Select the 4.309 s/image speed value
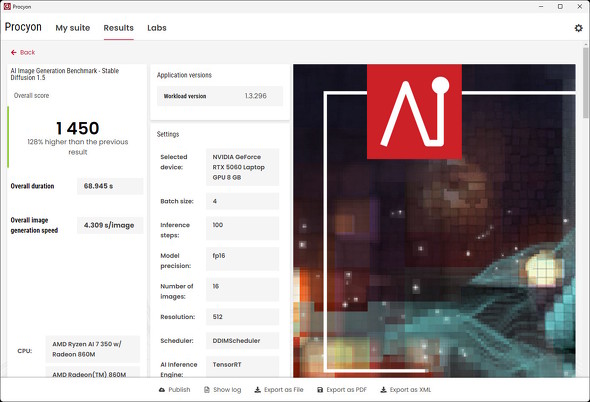 (110, 225)
